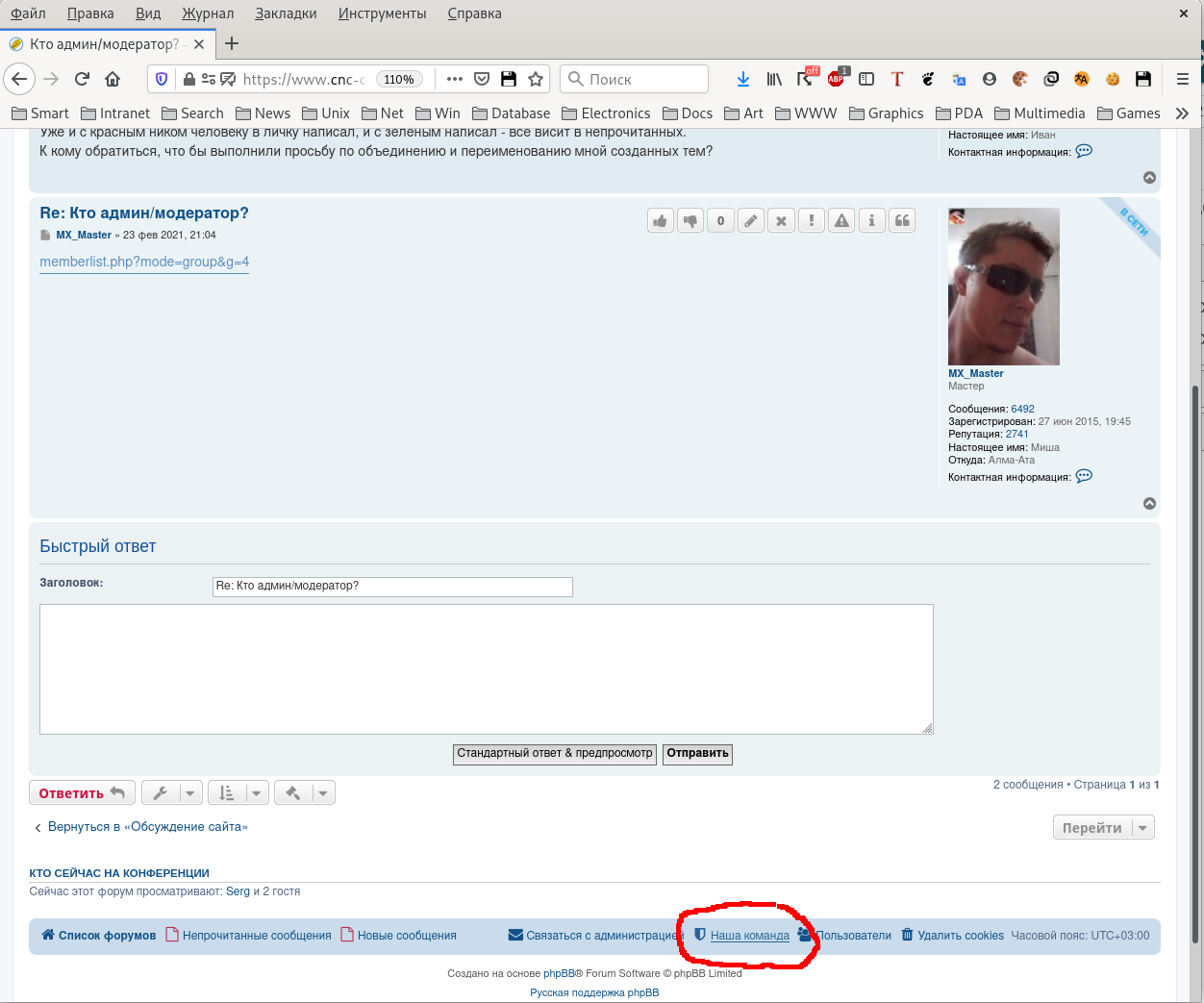Click the Ответить reply button
1204x1003 pixels.
pyautogui.click(x=82, y=792)
